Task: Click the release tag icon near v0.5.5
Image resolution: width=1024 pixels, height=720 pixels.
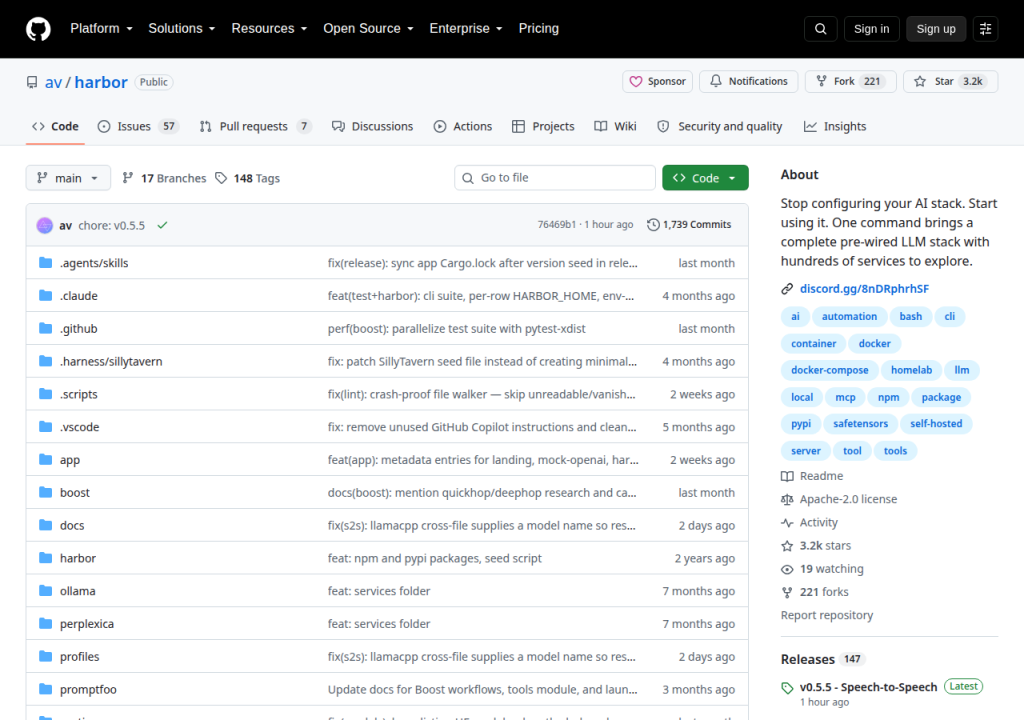Action: point(787,687)
